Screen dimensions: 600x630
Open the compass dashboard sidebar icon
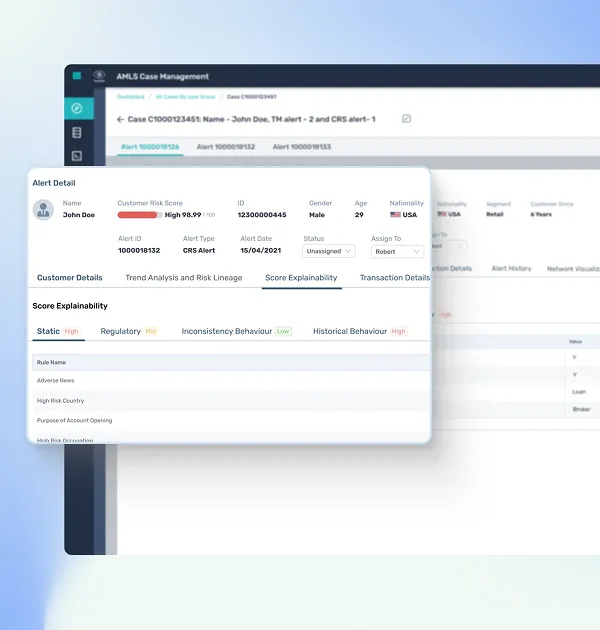[77, 108]
